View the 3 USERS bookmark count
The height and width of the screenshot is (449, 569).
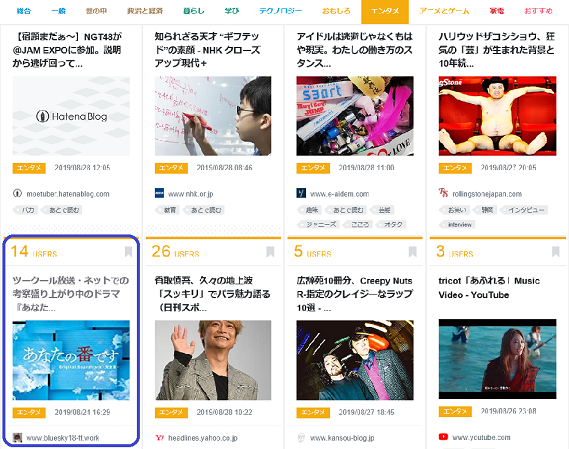455,251
